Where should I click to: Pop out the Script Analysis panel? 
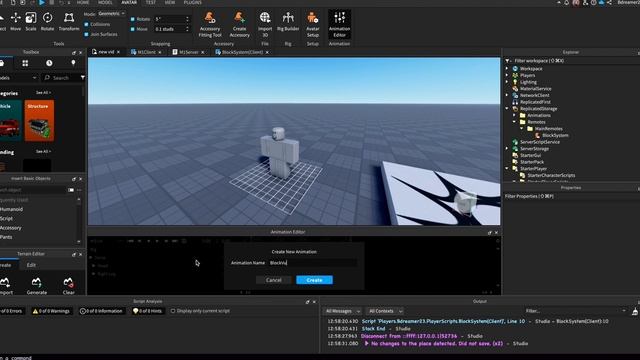tap(307, 302)
